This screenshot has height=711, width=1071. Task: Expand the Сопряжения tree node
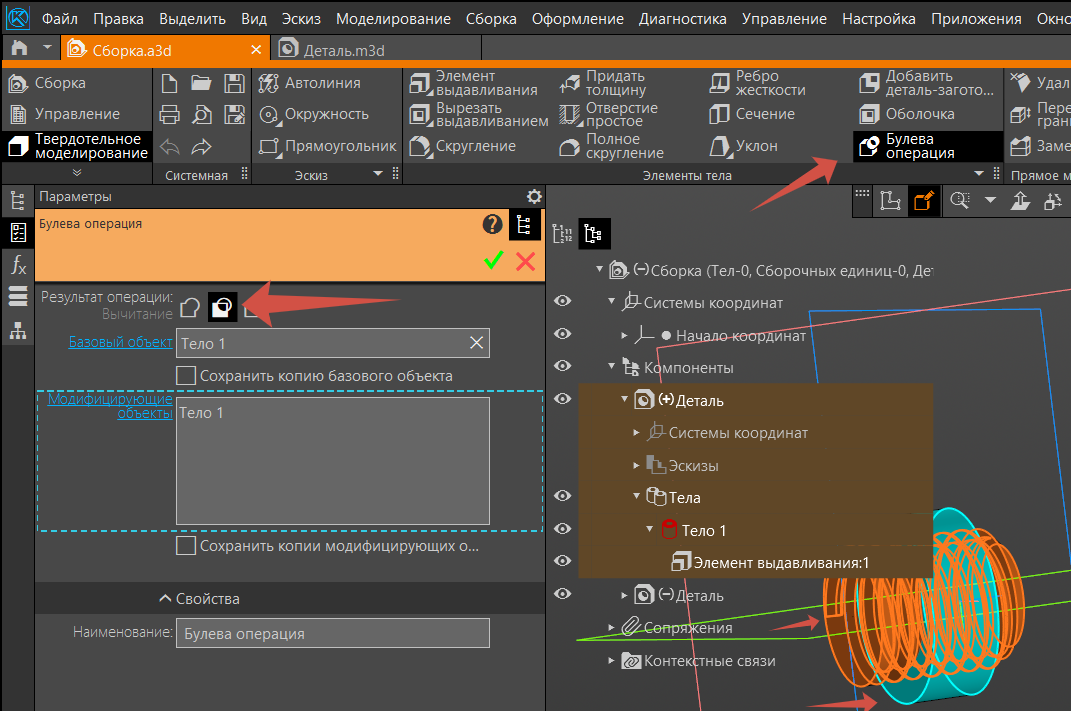613,628
